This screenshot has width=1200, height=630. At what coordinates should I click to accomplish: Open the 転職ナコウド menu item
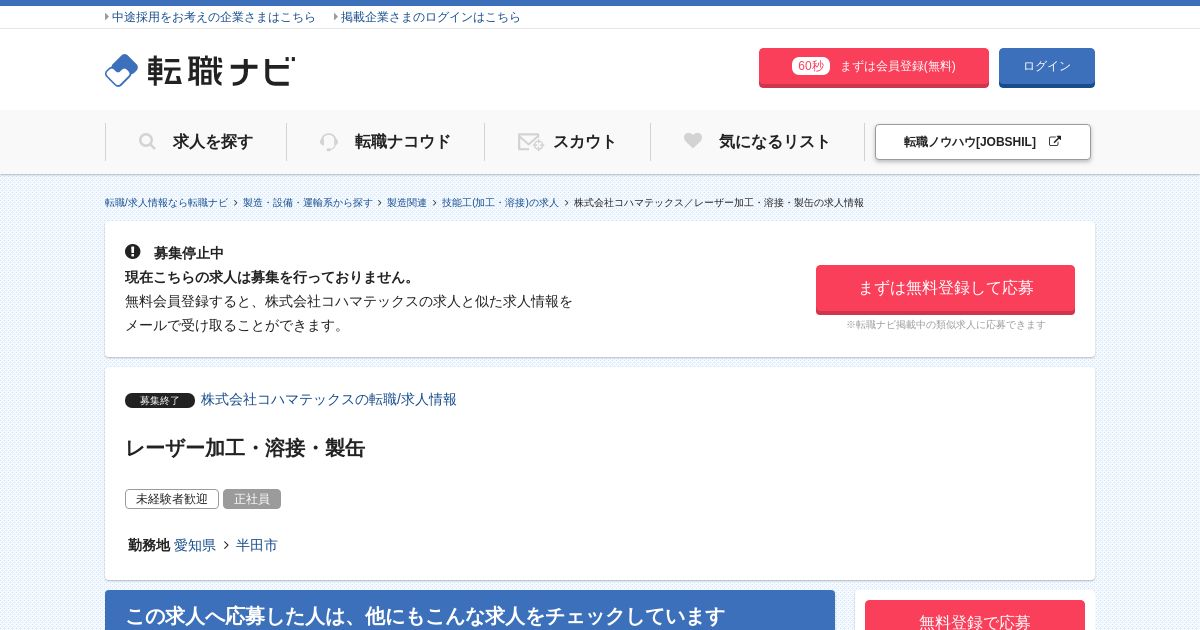click(385, 142)
